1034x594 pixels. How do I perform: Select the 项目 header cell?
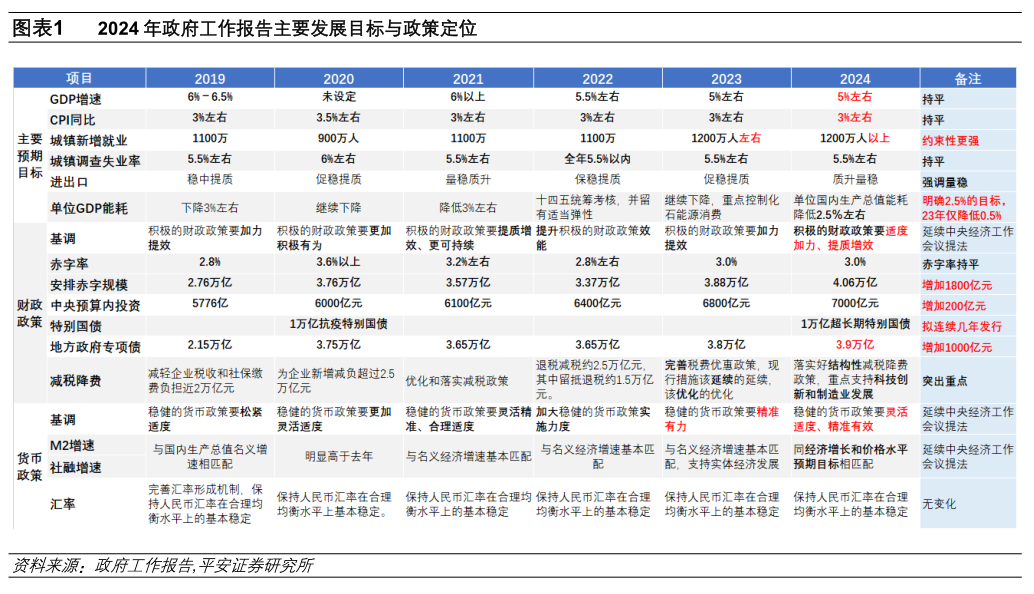pyautogui.click(x=79, y=79)
